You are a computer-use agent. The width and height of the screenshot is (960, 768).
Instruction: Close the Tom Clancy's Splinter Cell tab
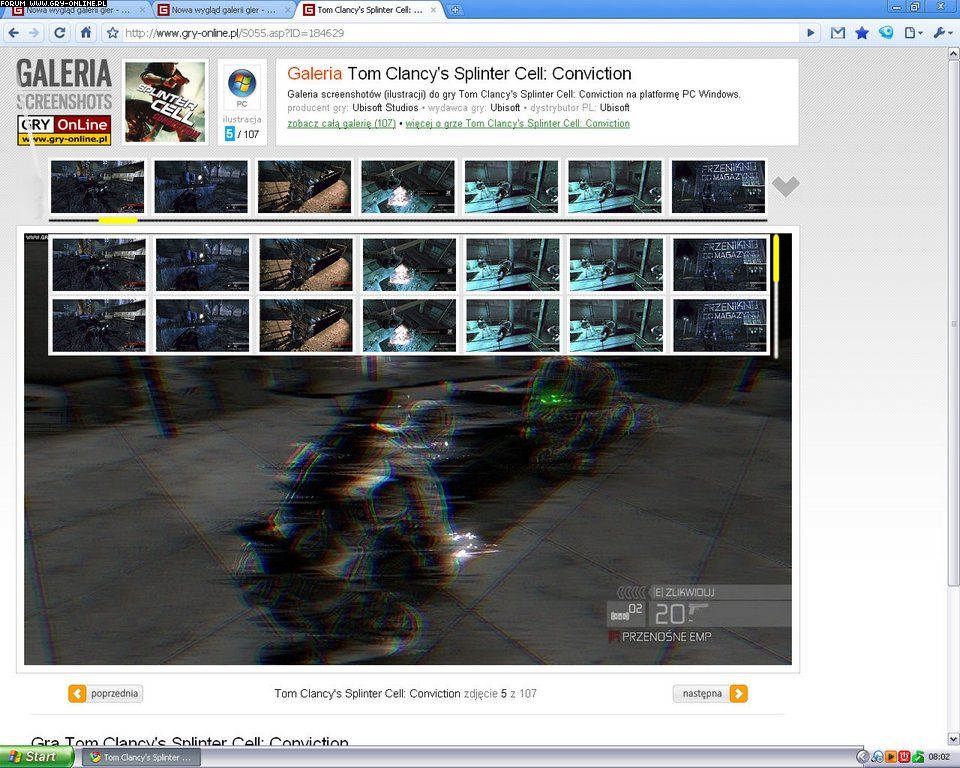433,10
